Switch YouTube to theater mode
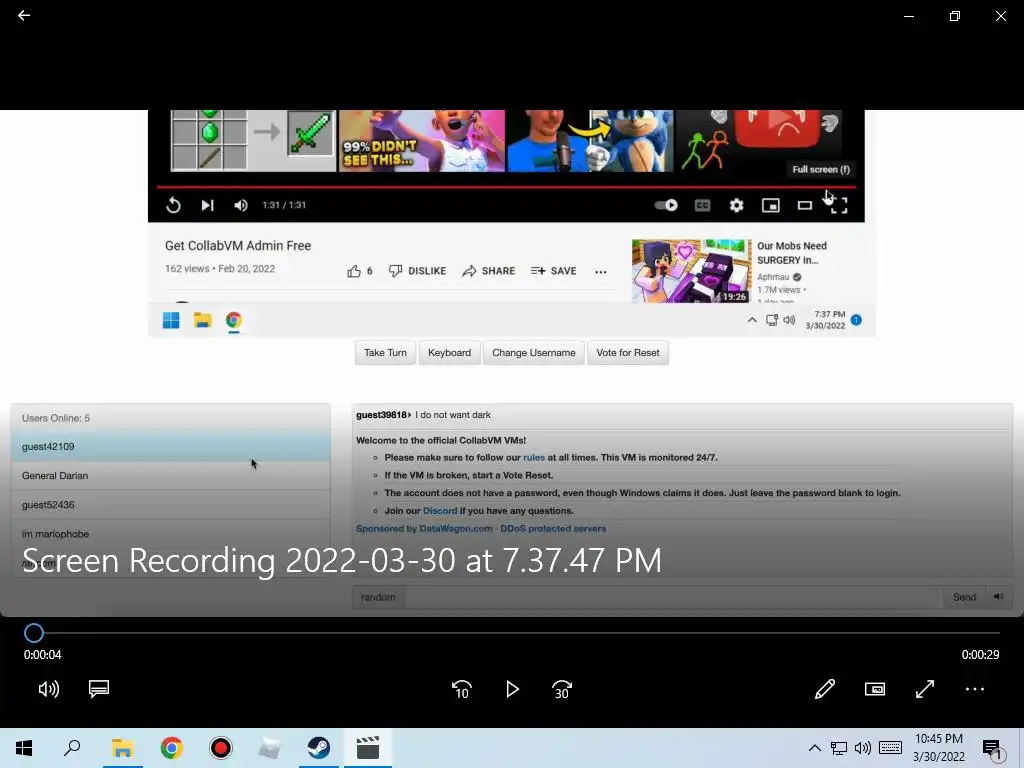The width and height of the screenshot is (1024, 768). click(805, 205)
